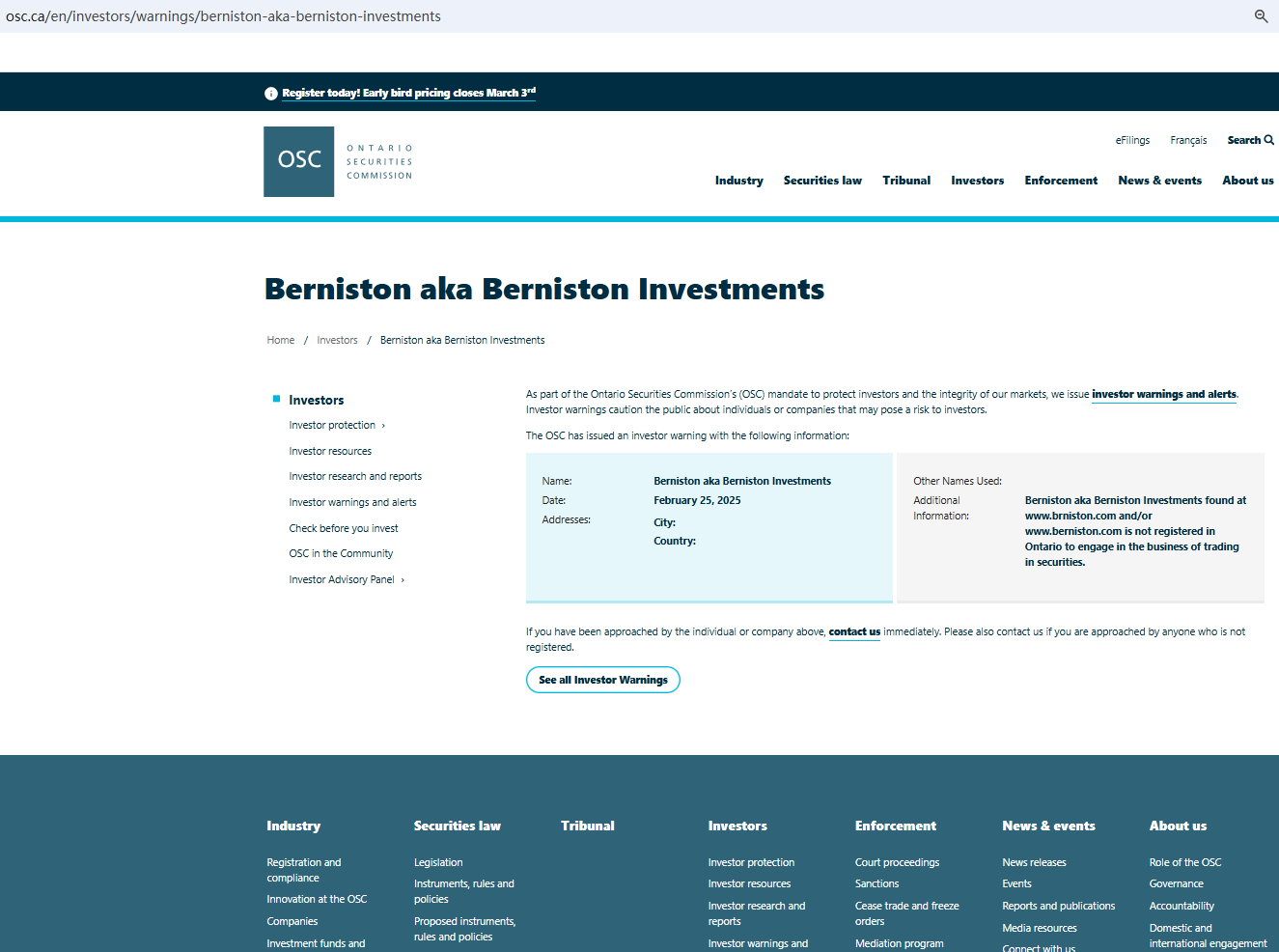Open the Investors sidebar heading
The image size is (1279, 952).
pos(317,400)
